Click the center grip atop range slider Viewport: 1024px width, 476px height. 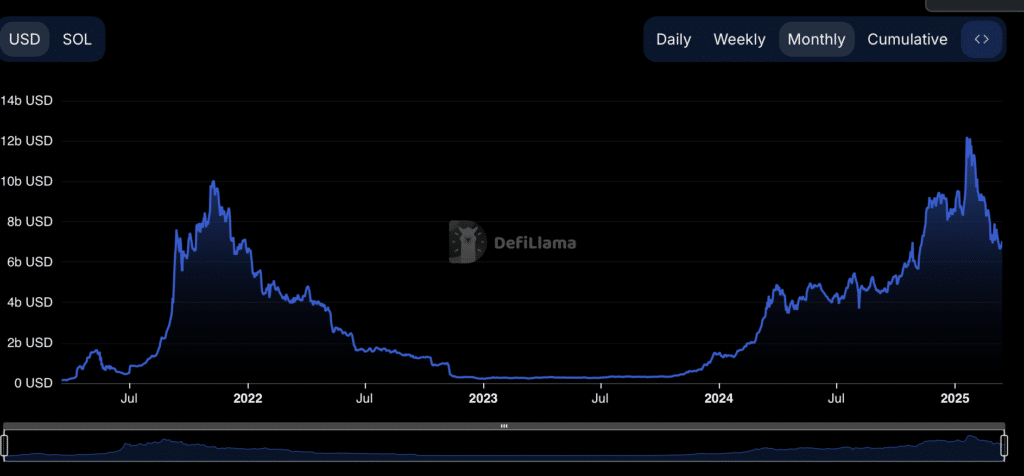504,426
